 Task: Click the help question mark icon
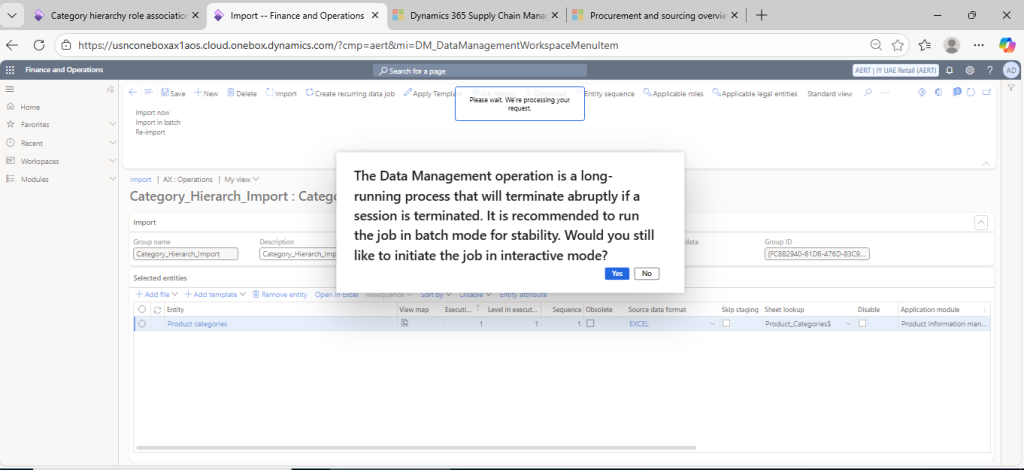(989, 70)
